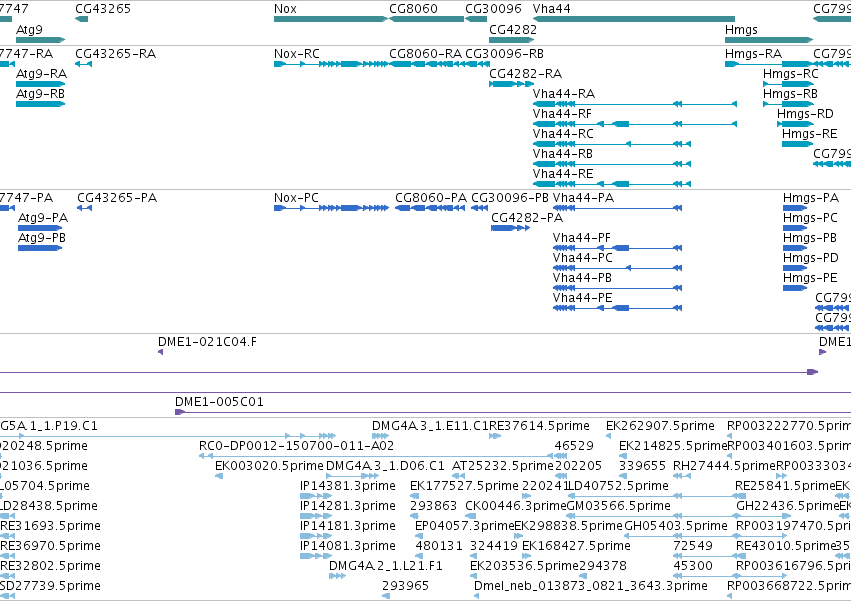Click the CG30096 gene bar
851x601 pixels.
[x=476, y=19]
